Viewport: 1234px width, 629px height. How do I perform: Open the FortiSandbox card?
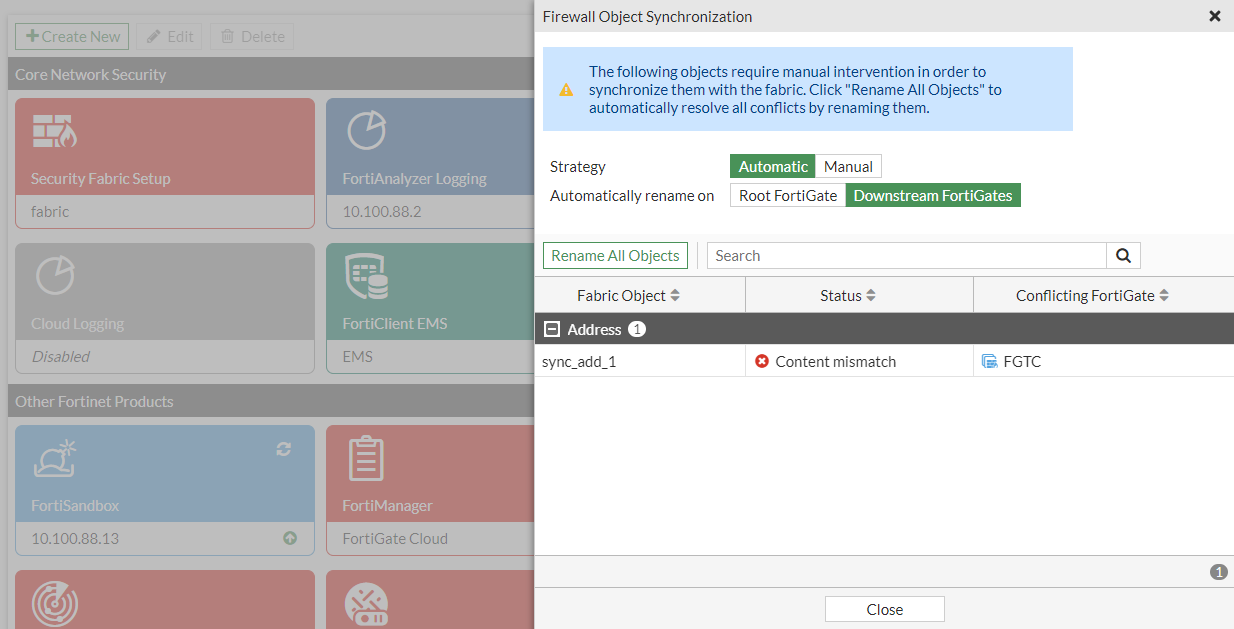(165, 490)
